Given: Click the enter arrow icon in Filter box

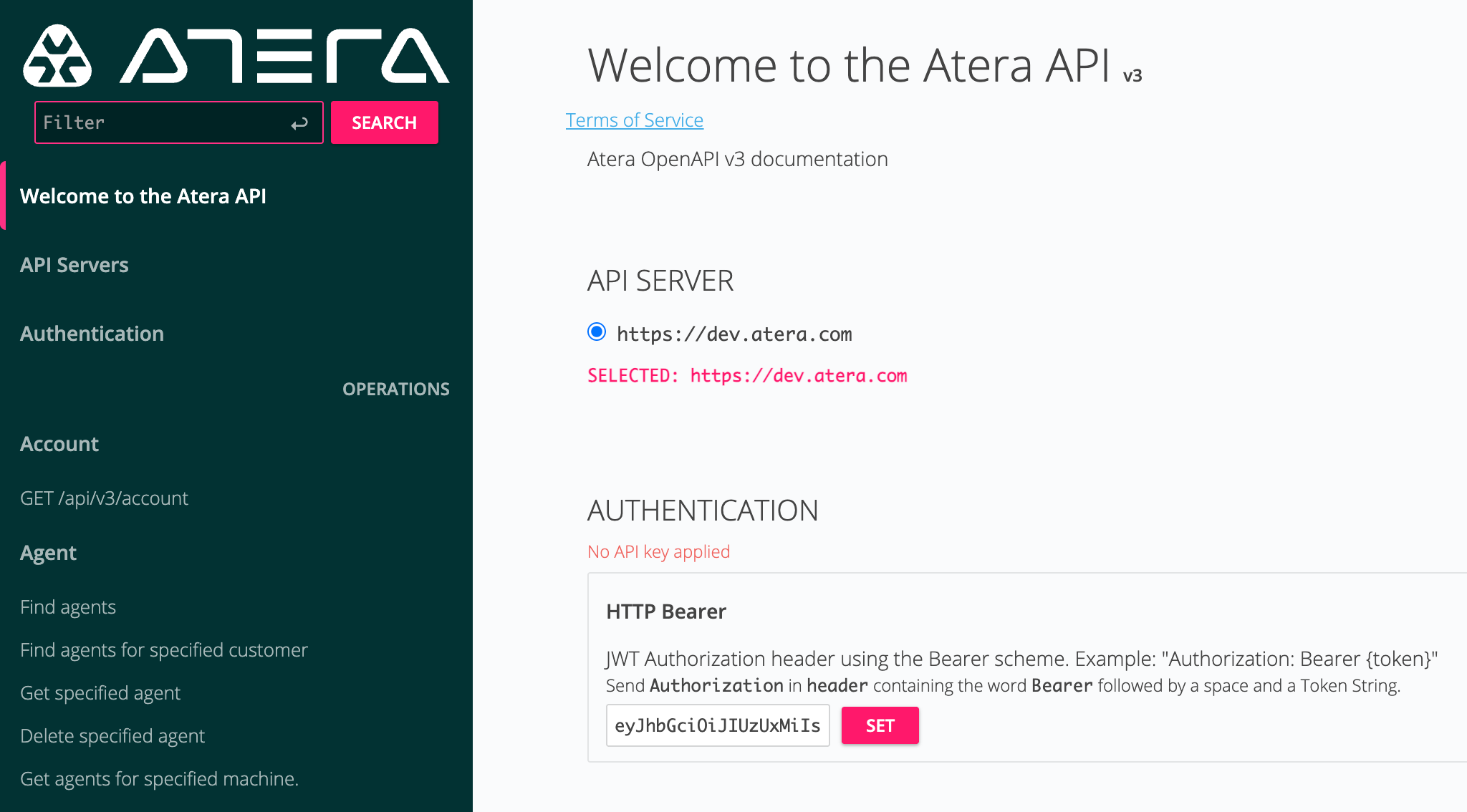Looking at the screenshot, I should [299, 123].
